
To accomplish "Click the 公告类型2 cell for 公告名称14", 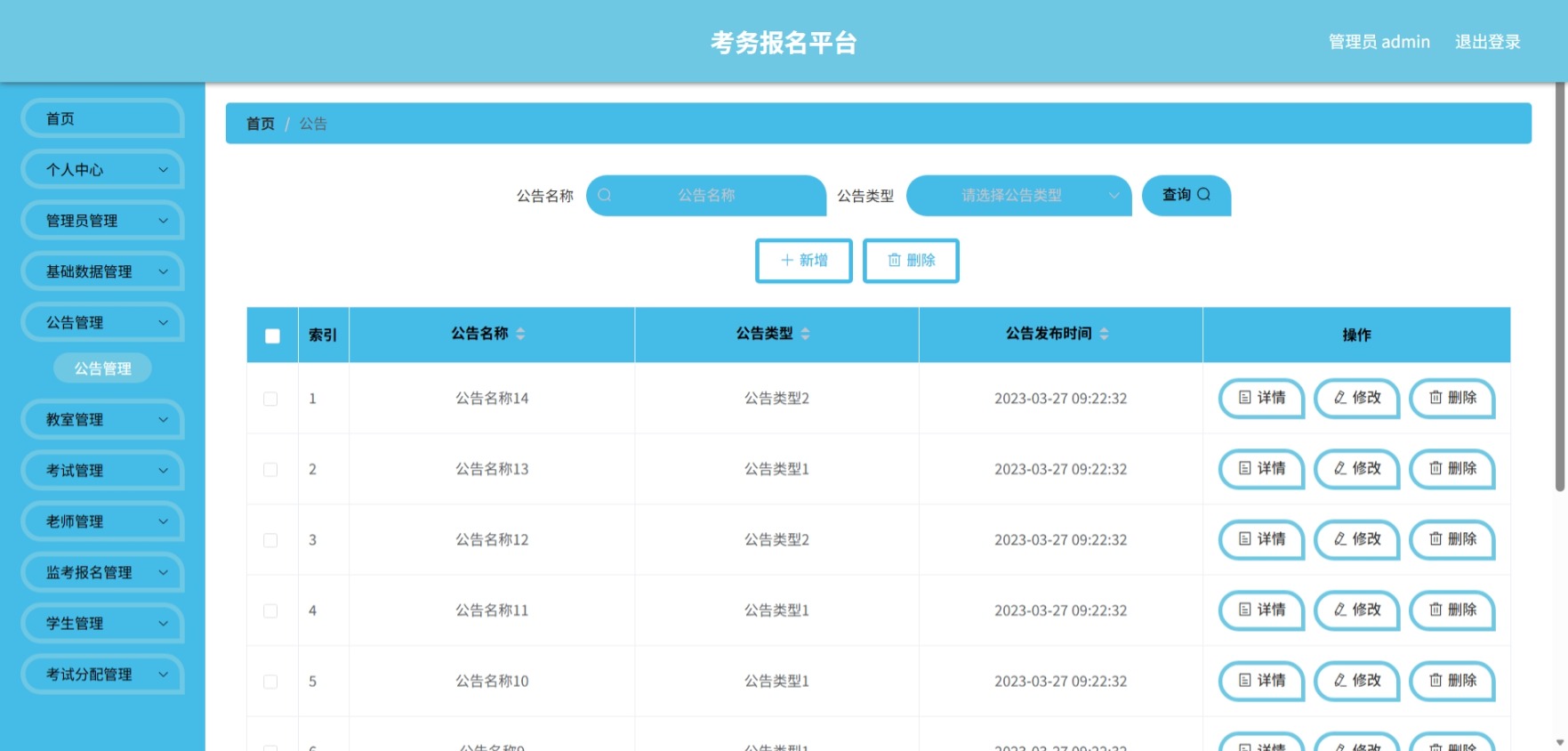I will click(776, 398).
